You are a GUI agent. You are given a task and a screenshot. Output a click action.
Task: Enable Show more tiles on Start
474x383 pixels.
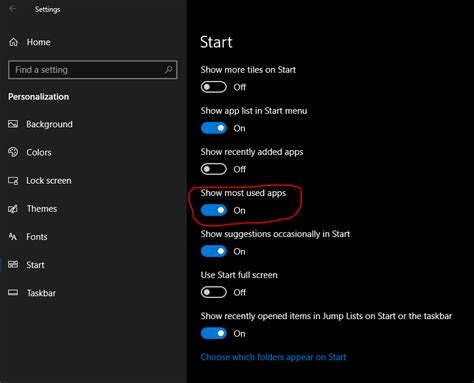(x=214, y=87)
